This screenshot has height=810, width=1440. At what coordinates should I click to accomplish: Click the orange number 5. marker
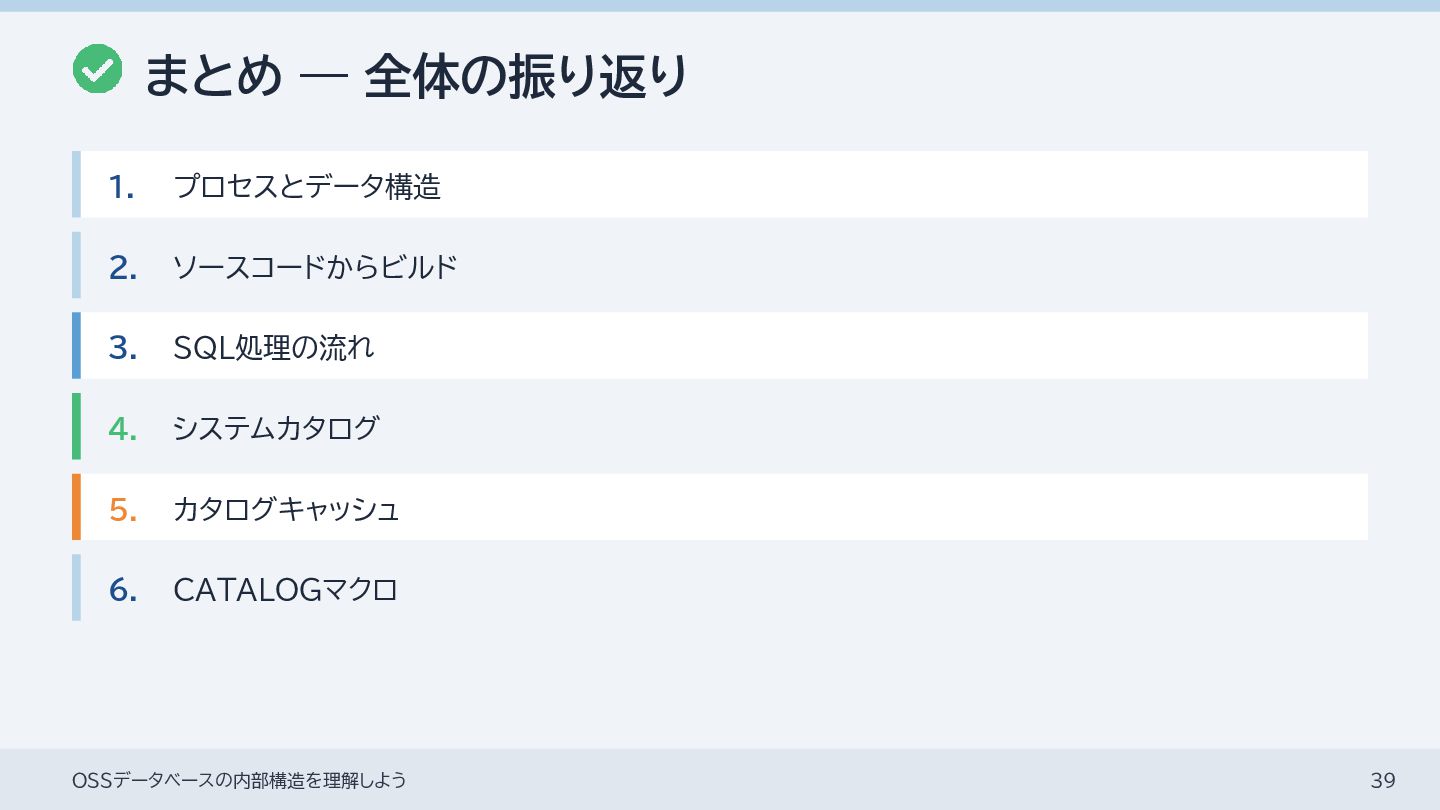(x=123, y=509)
